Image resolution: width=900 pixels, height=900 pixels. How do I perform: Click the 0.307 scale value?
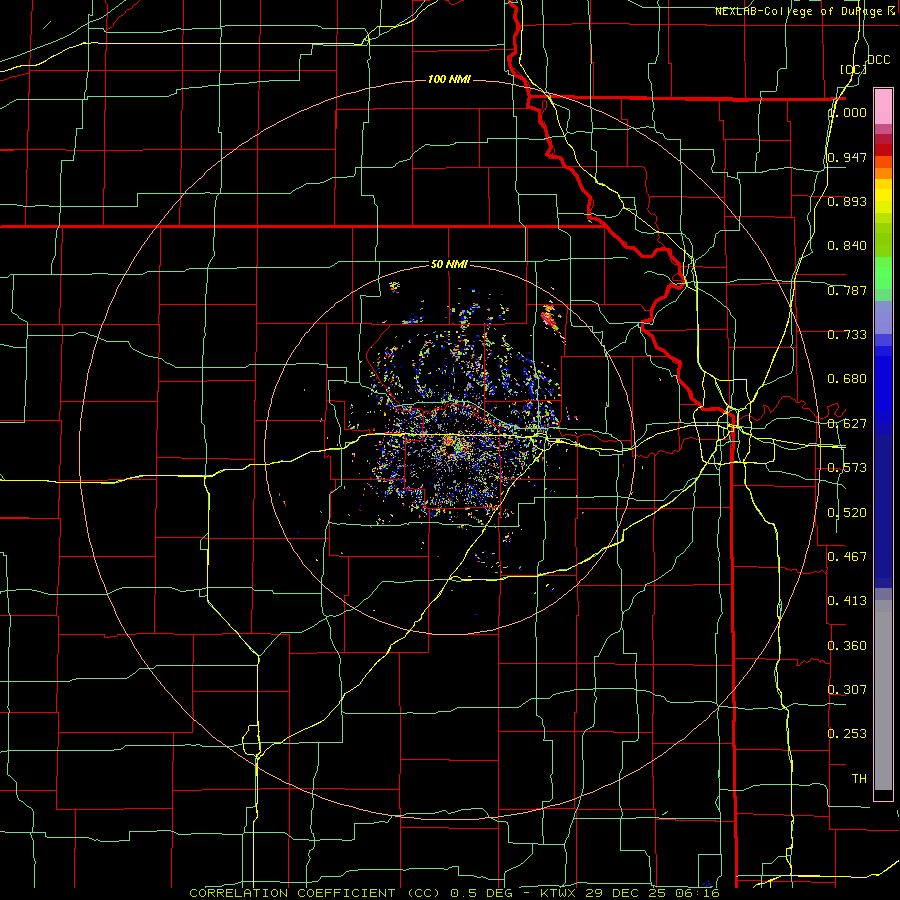pyautogui.click(x=847, y=690)
